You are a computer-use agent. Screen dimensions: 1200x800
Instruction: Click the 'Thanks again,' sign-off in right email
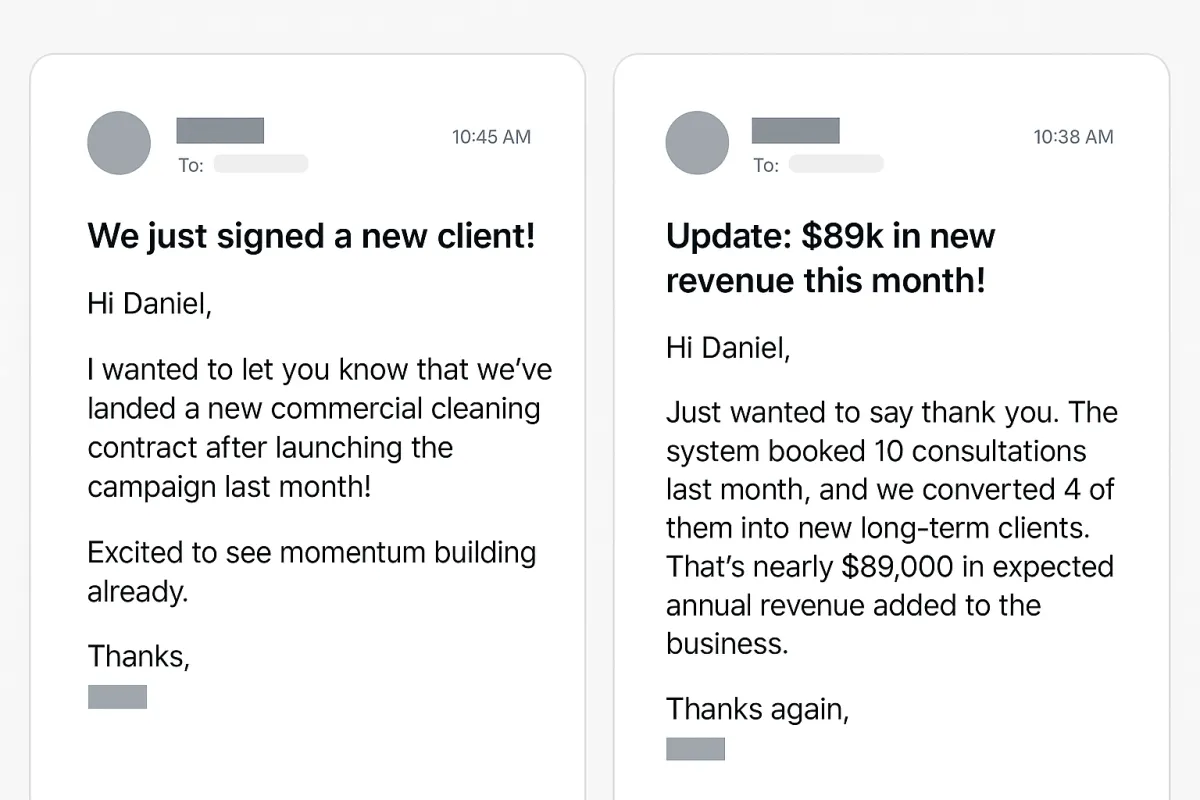(758, 709)
